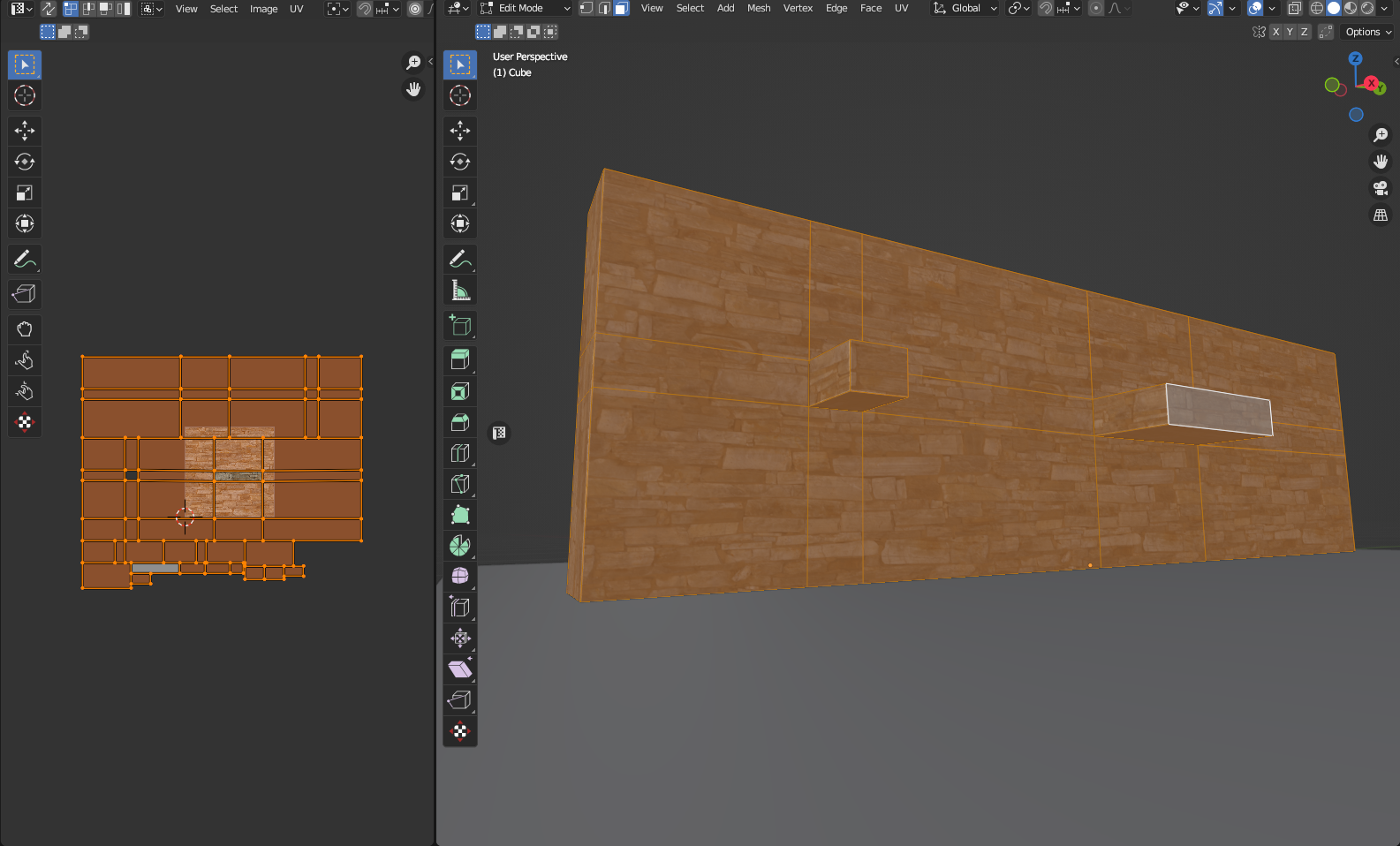The height and width of the screenshot is (846, 1400).
Task: Toggle X axis mirror
Action: 1275,32
